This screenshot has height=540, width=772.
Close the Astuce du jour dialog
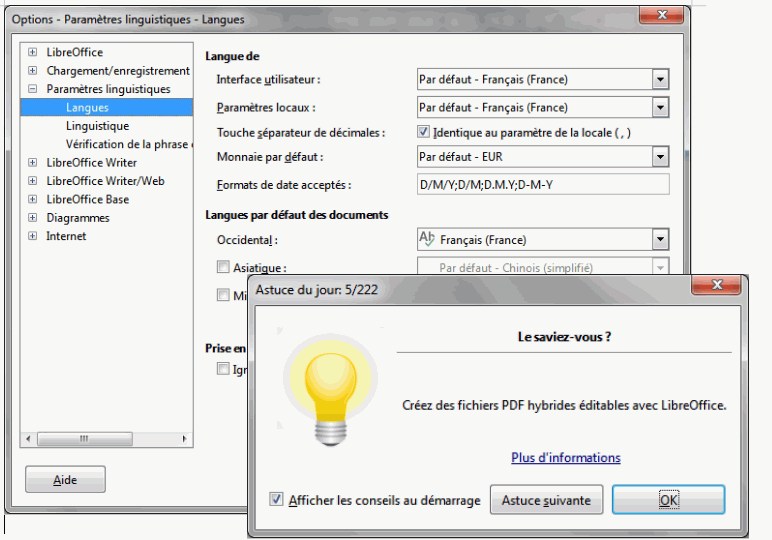pyautogui.click(x=716, y=285)
